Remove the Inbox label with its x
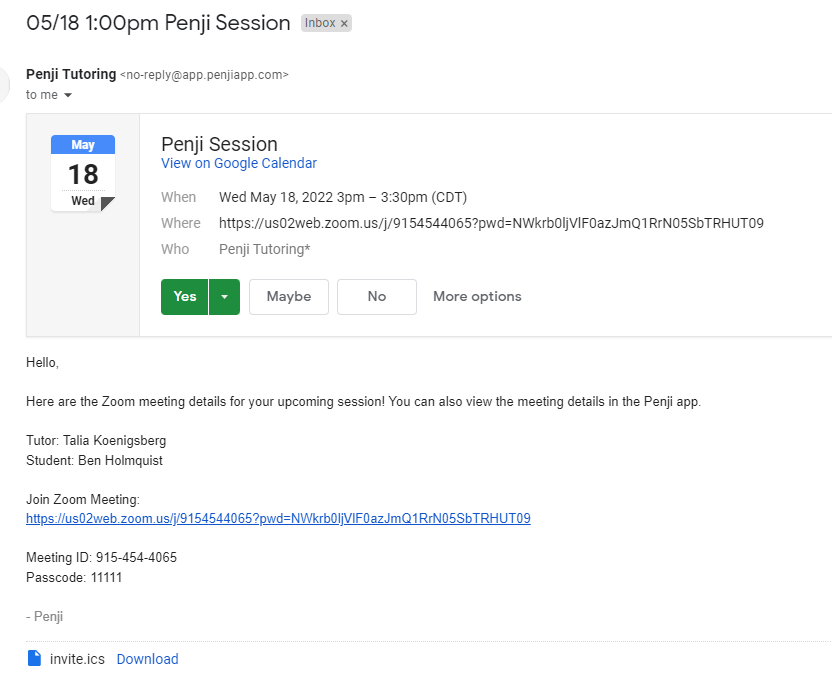Viewport: 832px width, 687px height. pos(344,23)
